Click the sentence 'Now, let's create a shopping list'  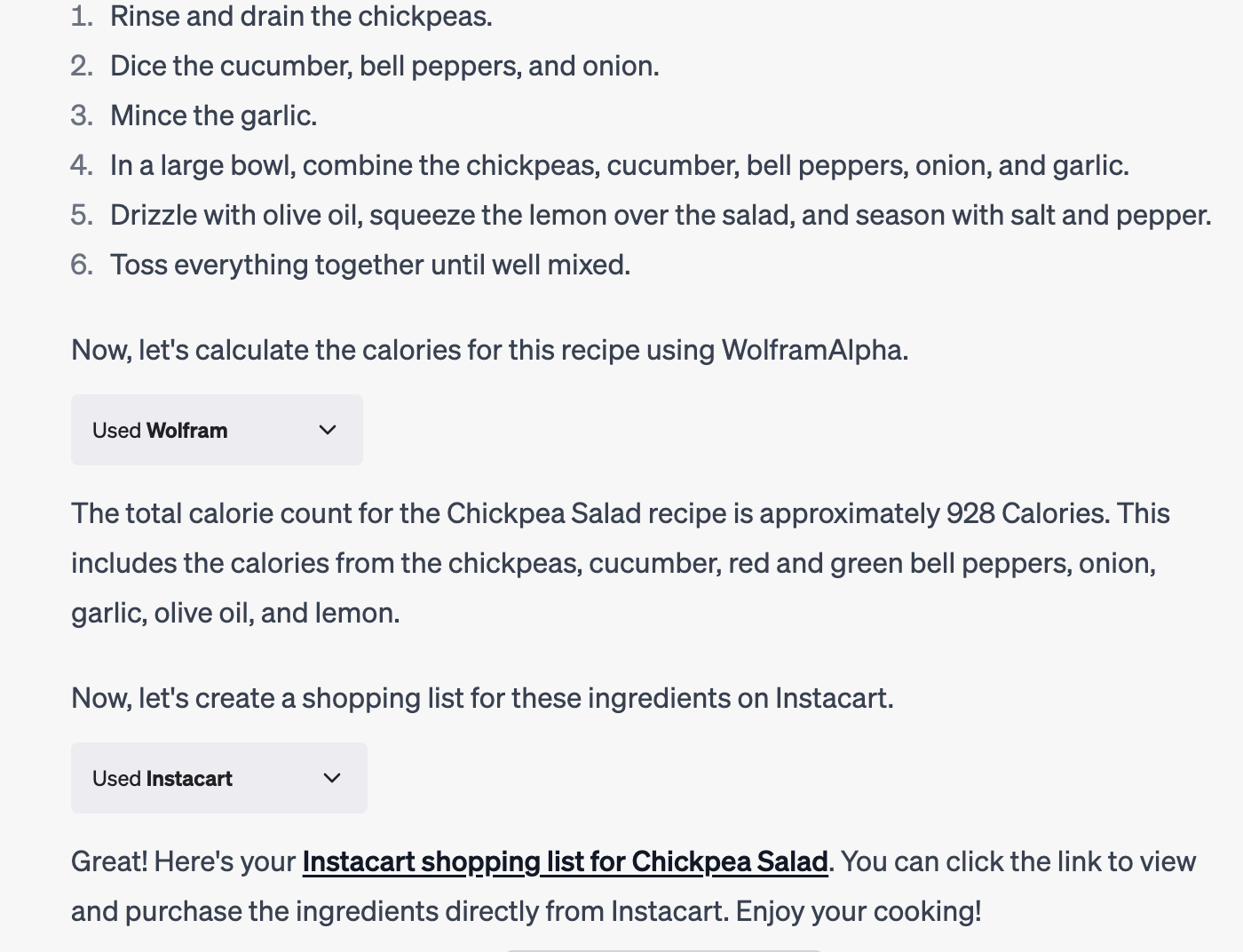click(482, 698)
